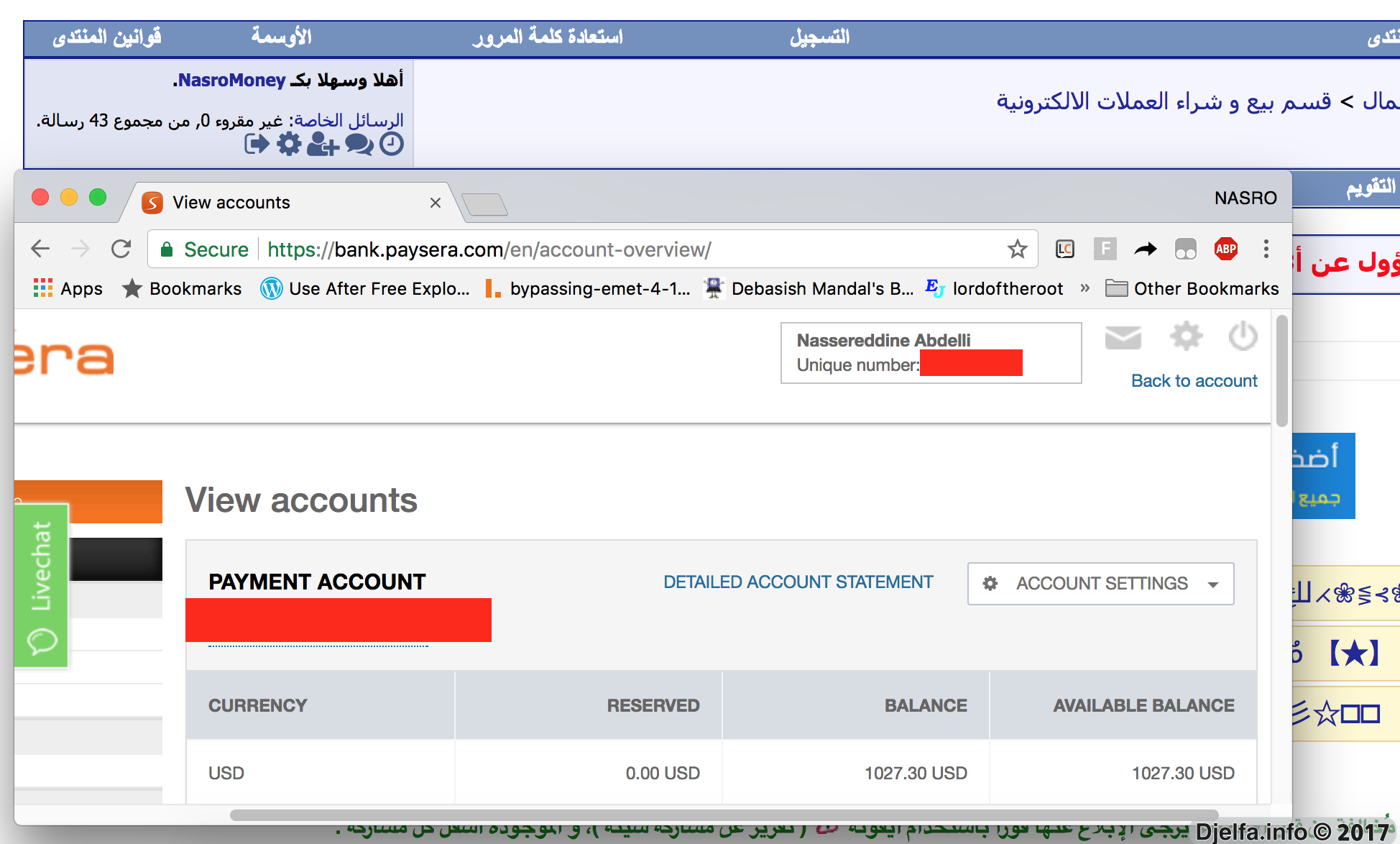Open the التسجيل forum menu

(x=820, y=37)
